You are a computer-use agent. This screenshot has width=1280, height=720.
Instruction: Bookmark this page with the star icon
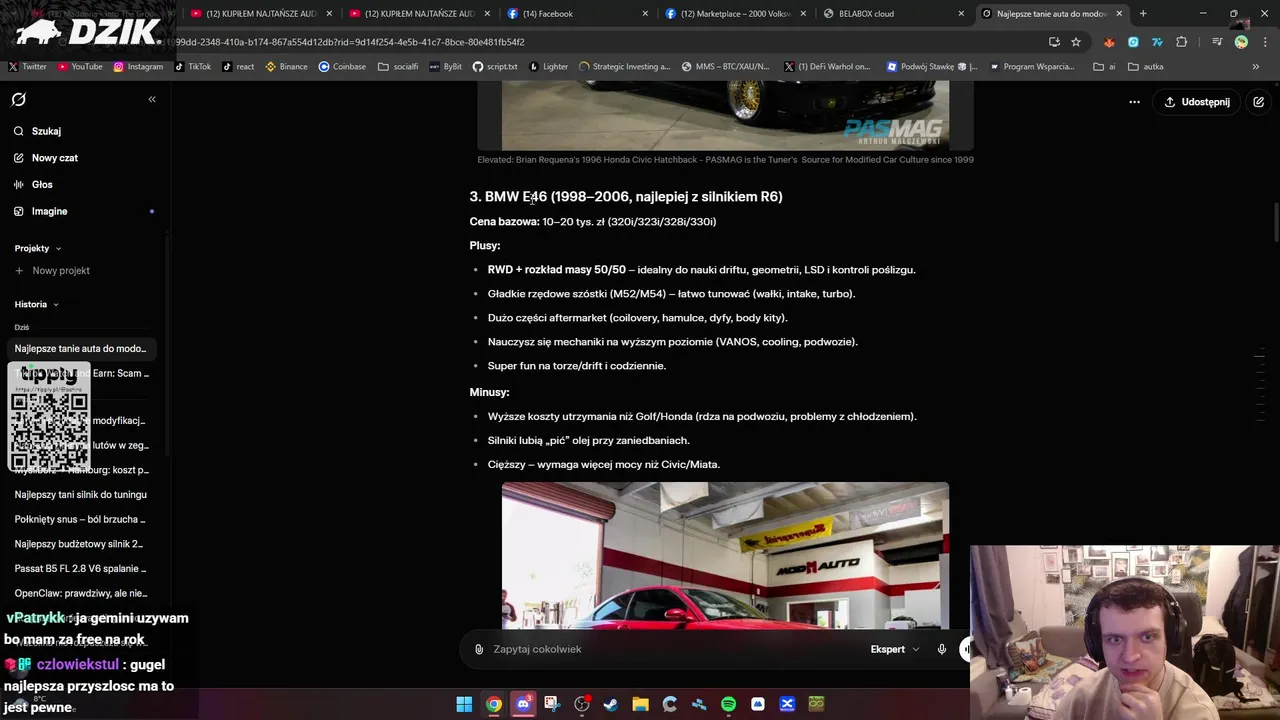pos(1076,42)
